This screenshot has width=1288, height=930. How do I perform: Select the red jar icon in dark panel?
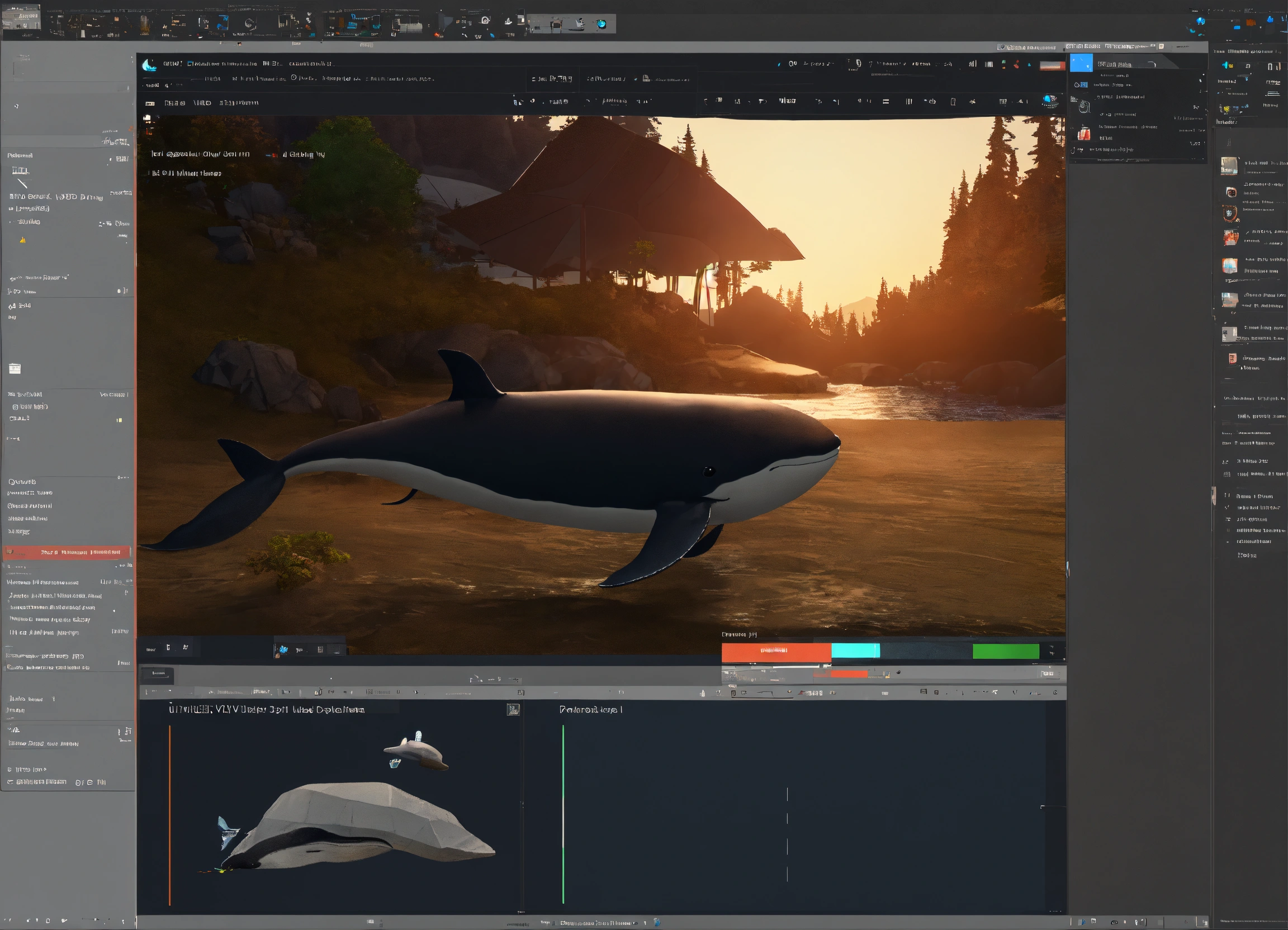pyautogui.click(x=1084, y=134)
